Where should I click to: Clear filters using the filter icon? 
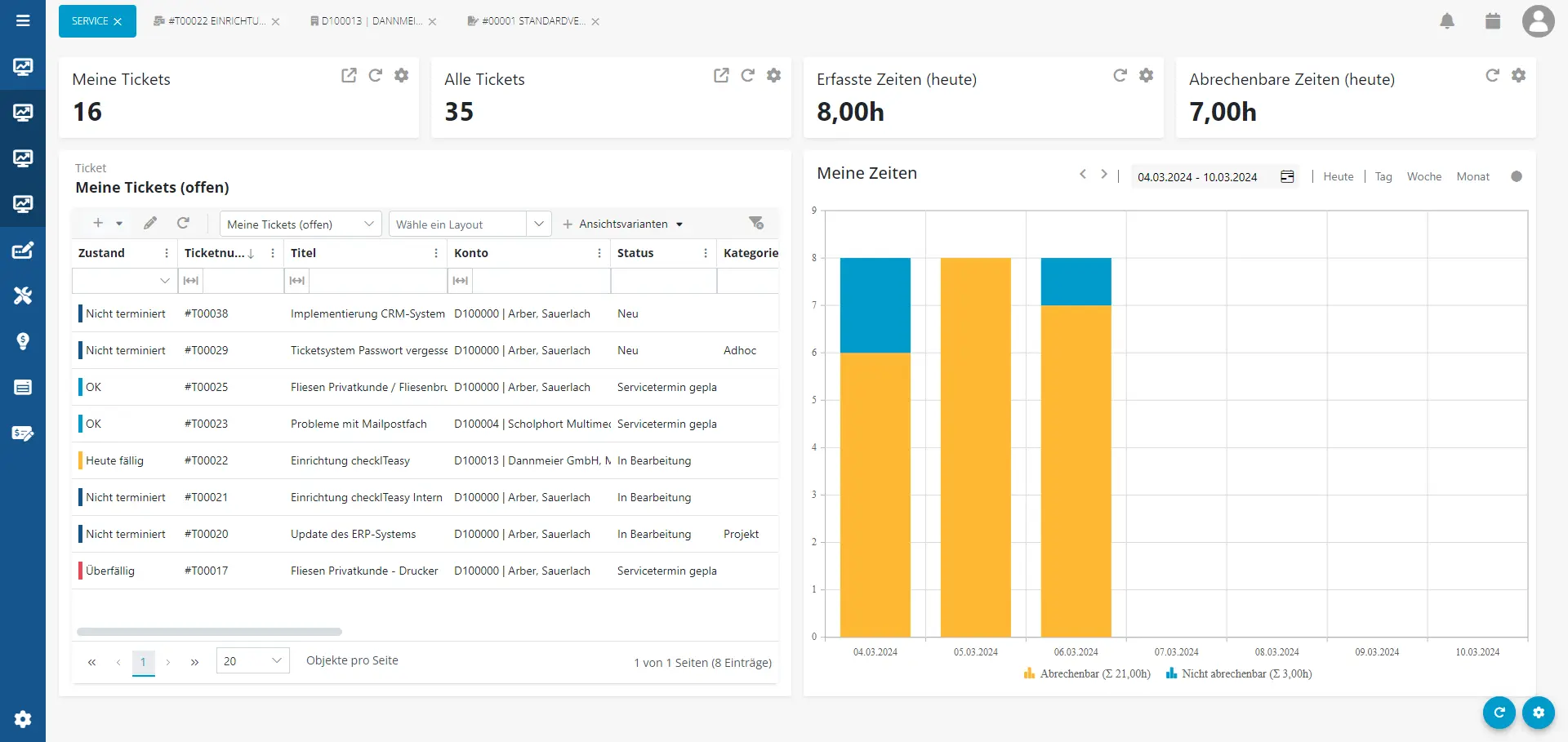[x=756, y=222]
